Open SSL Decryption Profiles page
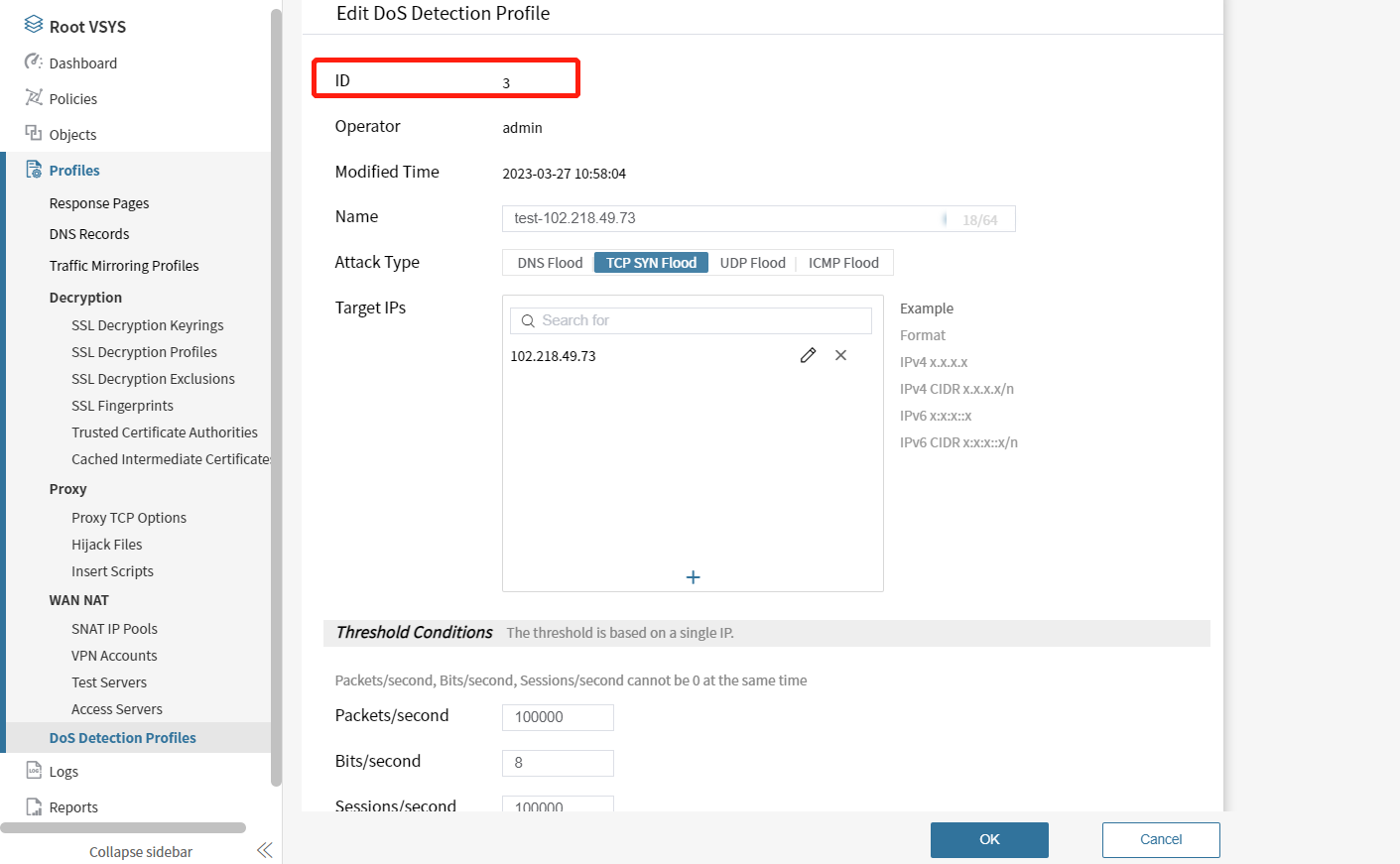This screenshot has height=864, width=1400. [144, 352]
